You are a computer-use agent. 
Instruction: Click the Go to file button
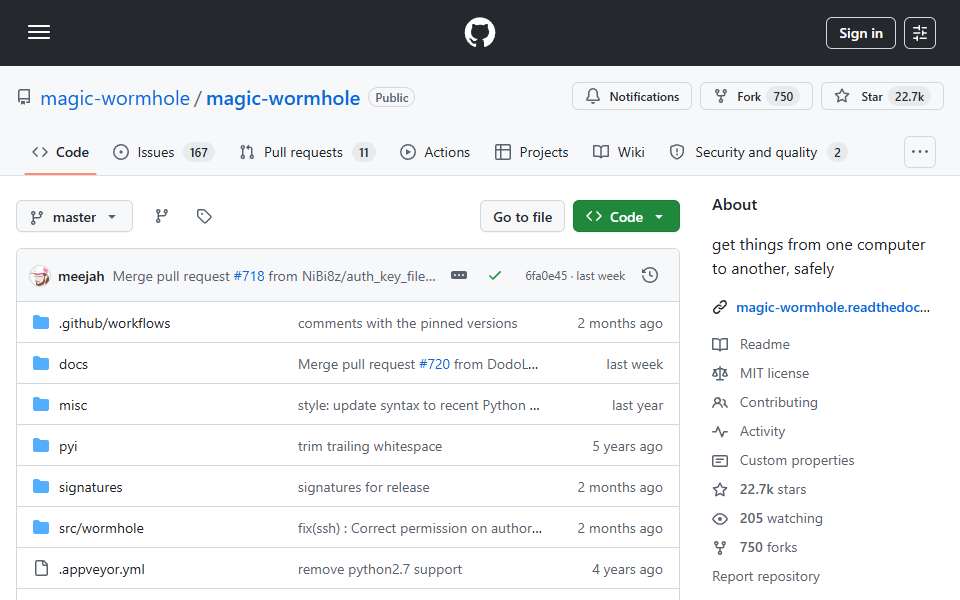point(522,217)
